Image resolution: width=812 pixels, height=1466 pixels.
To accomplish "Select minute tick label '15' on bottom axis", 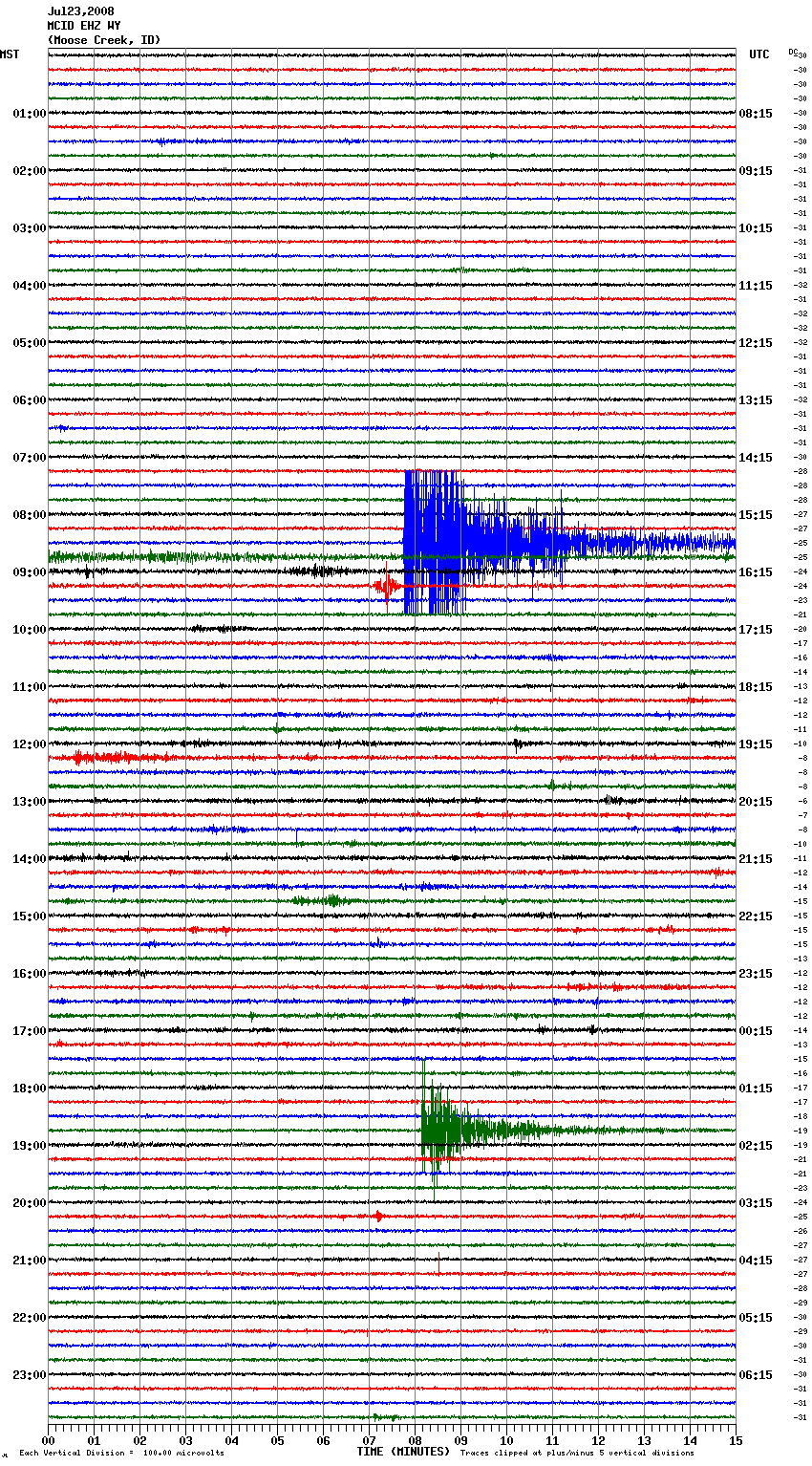I will click(x=735, y=1440).
